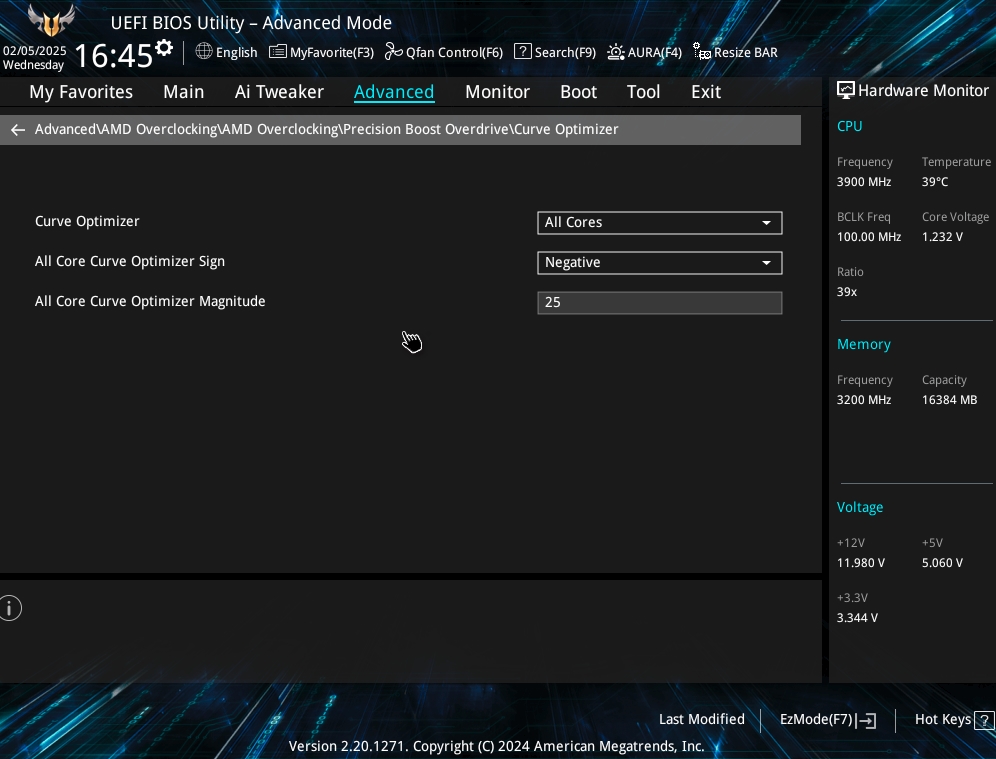This screenshot has width=996, height=759.
Task: Open AURA lighting icon
Action: (616, 51)
